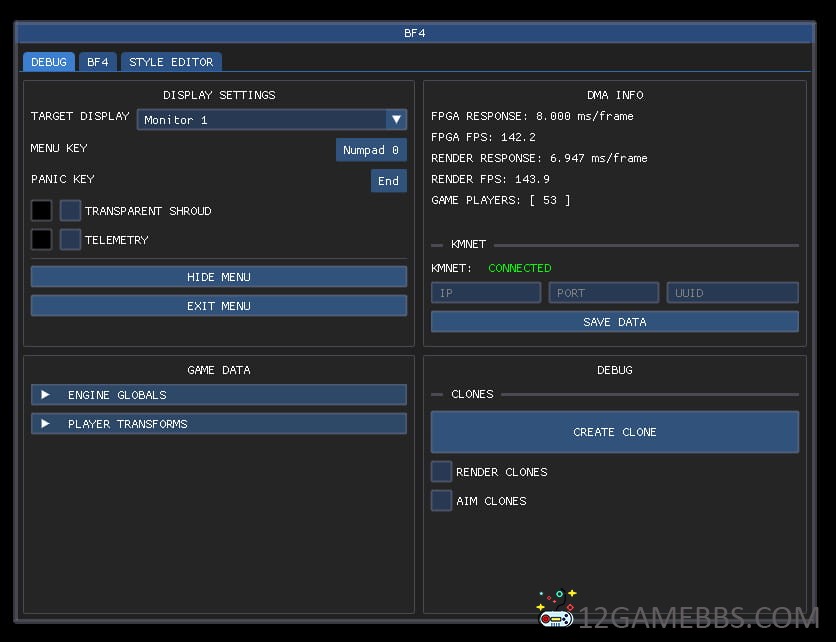The image size is (836, 642).
Task: Change the PANIC KEY End binding
Action: coord(389,181)
